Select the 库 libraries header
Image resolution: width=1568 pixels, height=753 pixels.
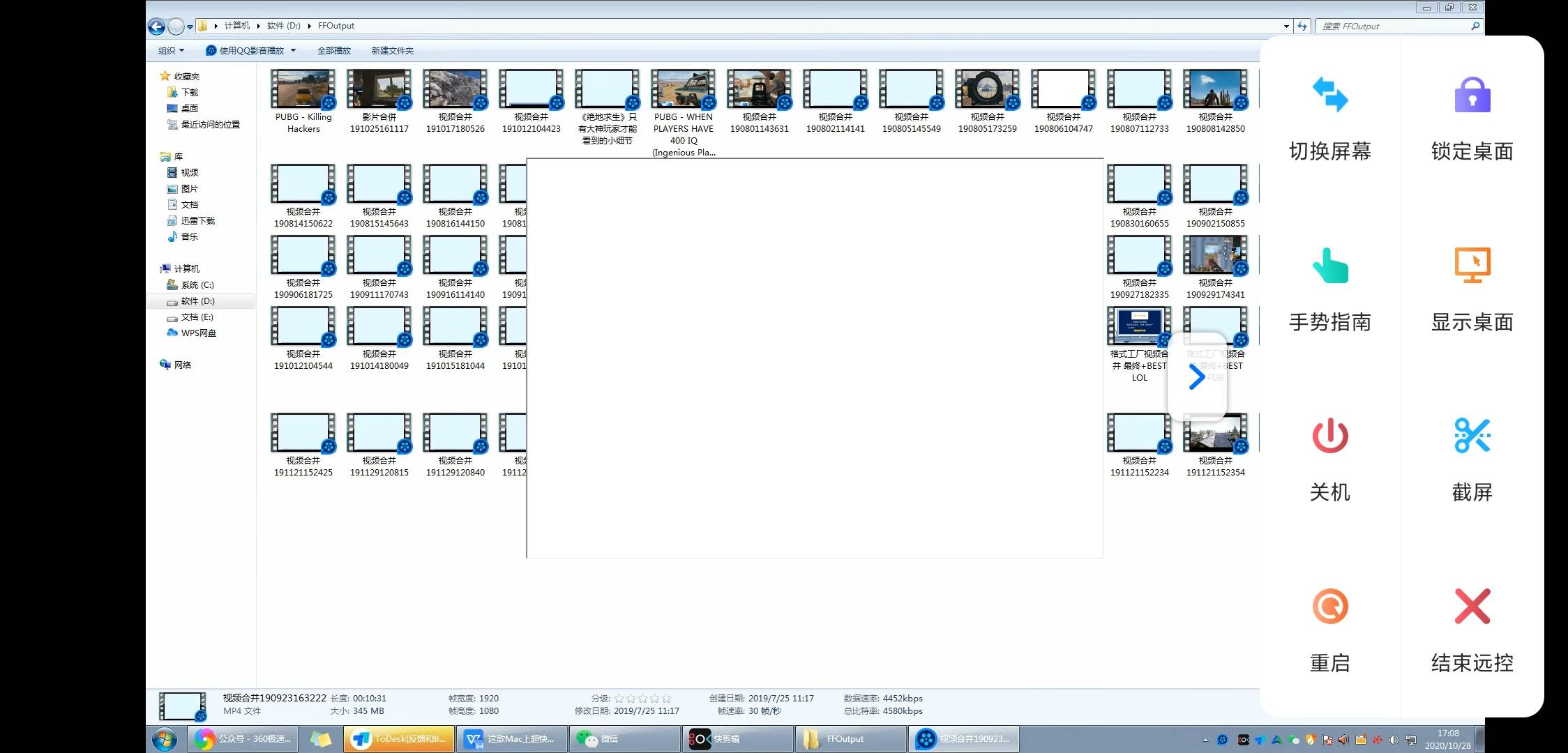172,156
